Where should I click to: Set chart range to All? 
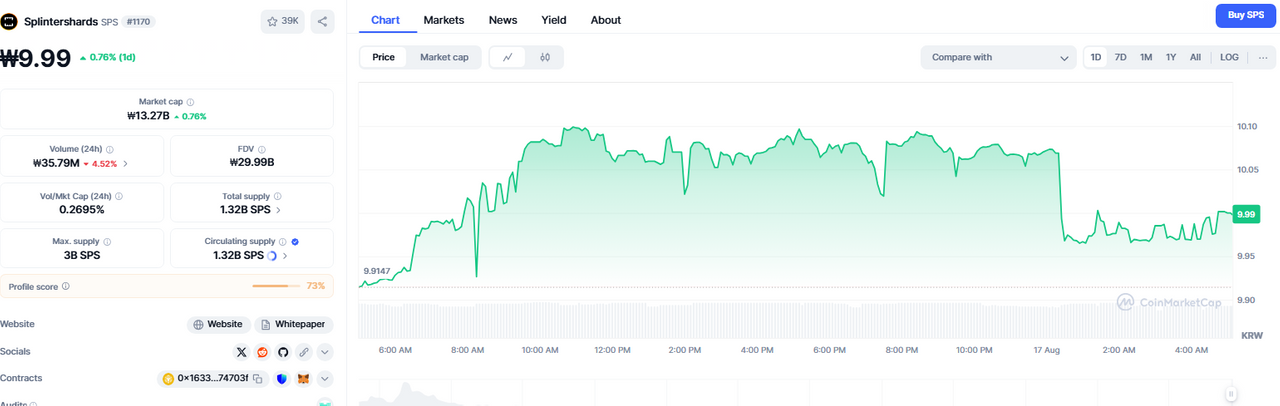click(1195, 57)
